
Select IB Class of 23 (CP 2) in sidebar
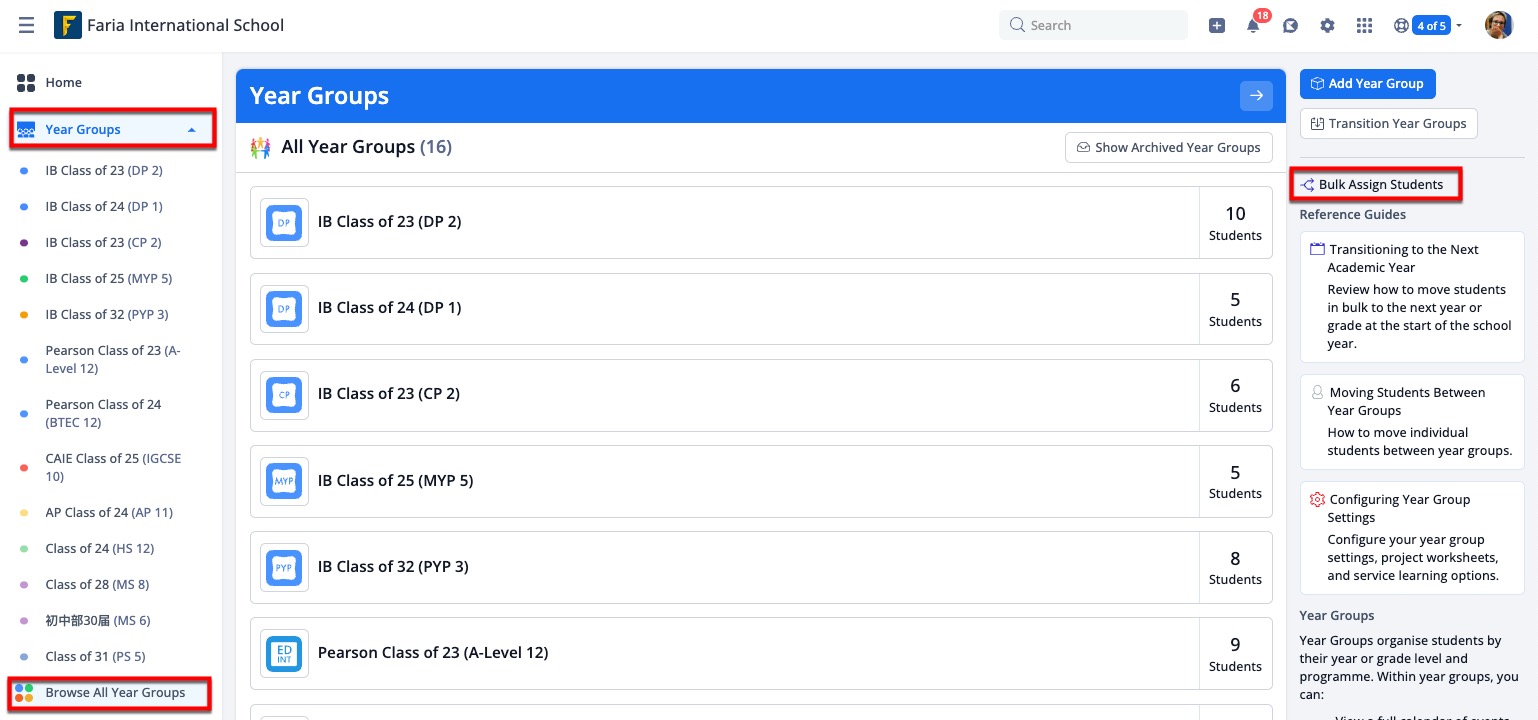[104, 242]
